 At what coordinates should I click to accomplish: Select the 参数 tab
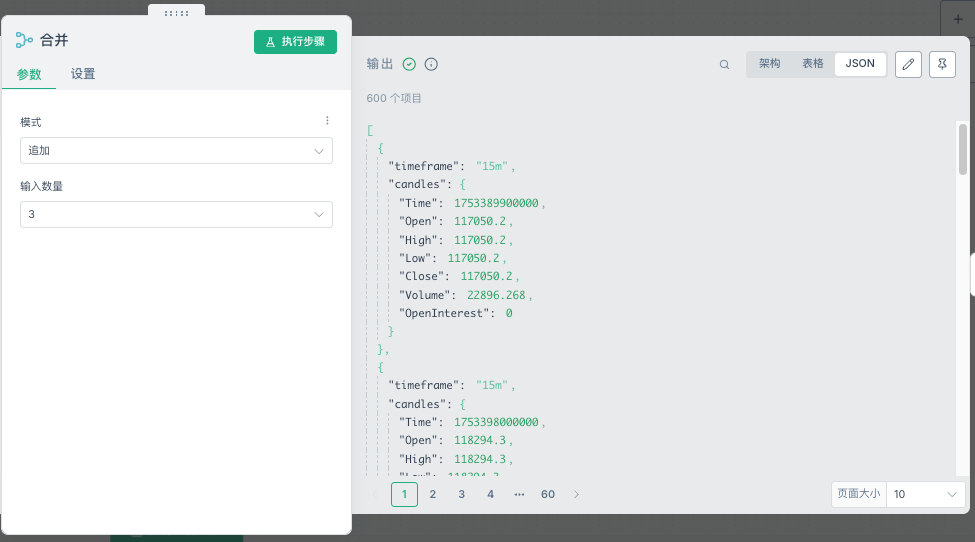click(29, 74)
